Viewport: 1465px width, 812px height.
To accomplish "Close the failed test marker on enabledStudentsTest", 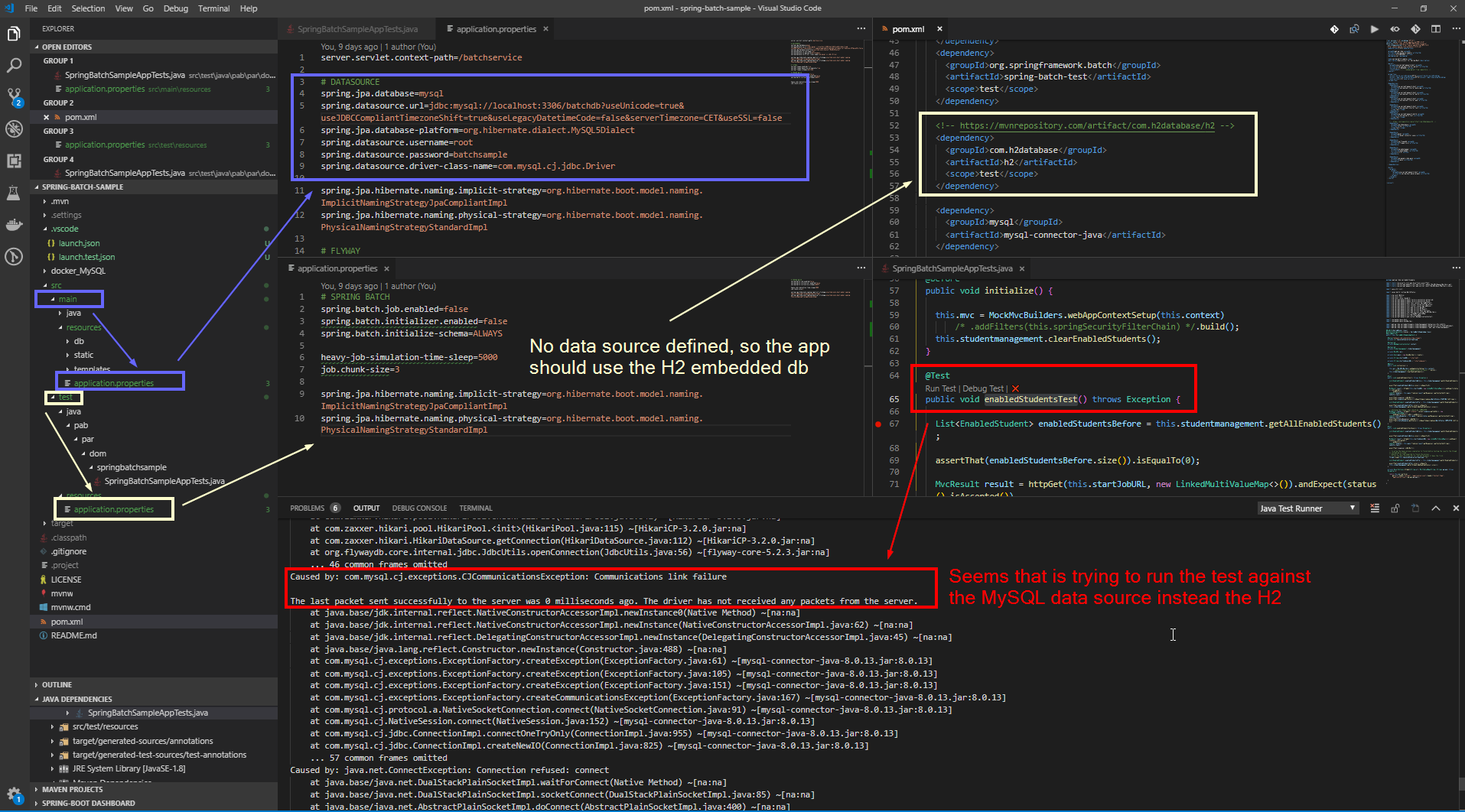I will pyautogui.click(x=1015, y=388).
